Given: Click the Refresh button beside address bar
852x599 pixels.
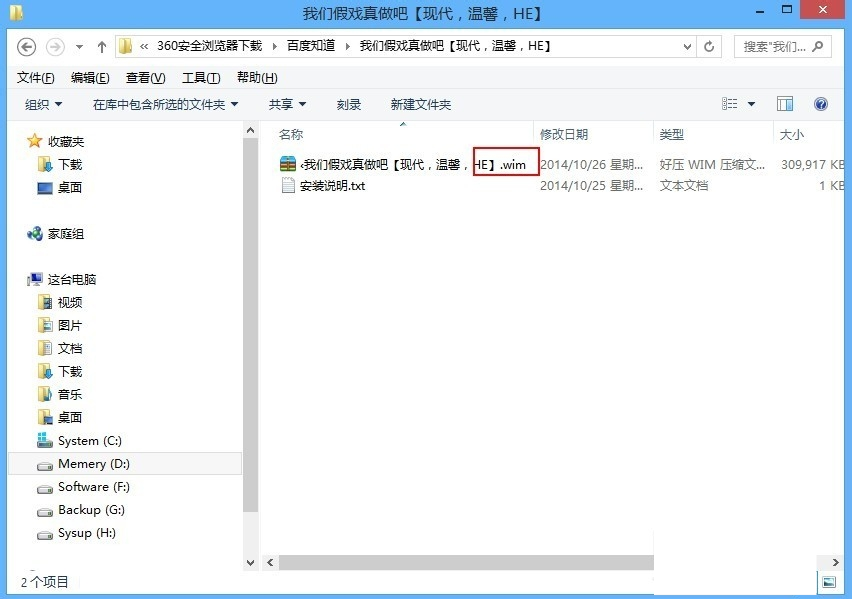Looking at the screenshot, I should (x=710, y=47).
